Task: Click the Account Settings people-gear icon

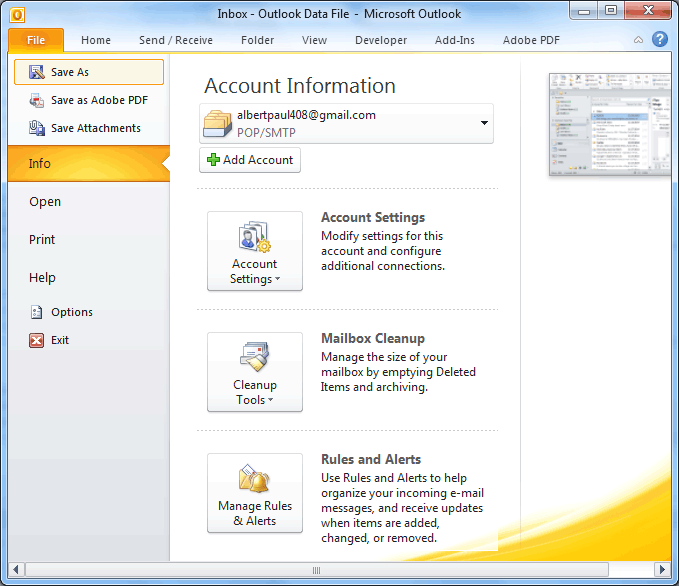Action: [x=255, y=237]
